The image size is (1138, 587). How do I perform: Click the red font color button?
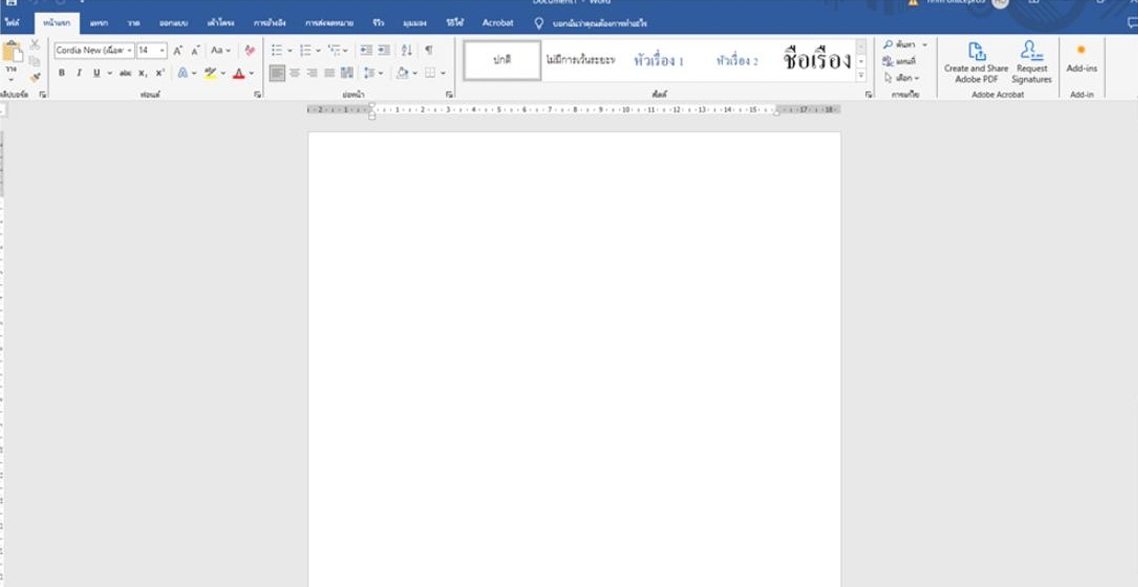[238, 73]
